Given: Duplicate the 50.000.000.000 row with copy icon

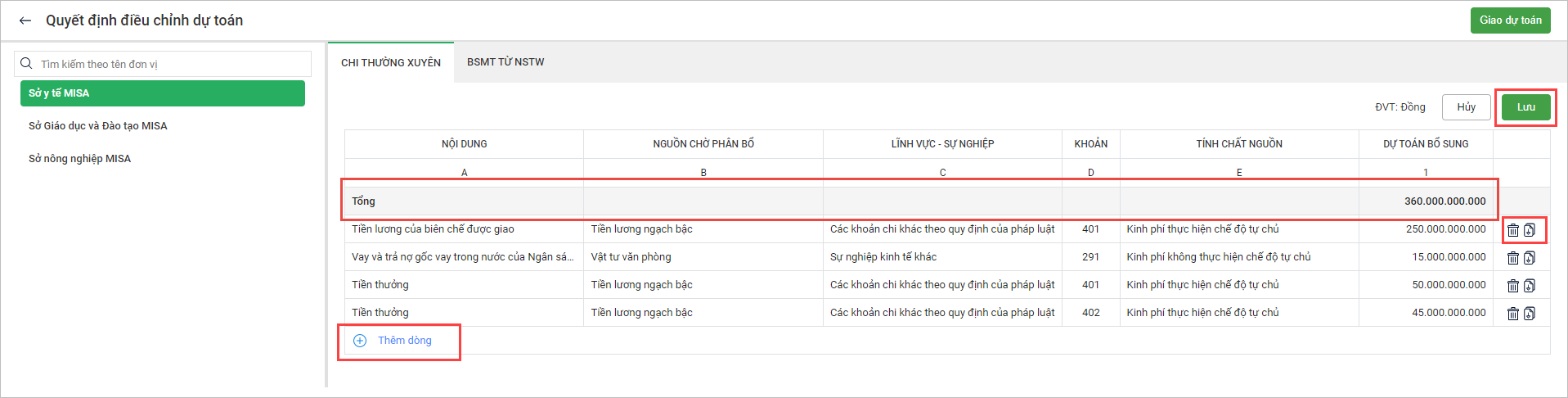Looking at the screenshot, I should [1530, 286].
